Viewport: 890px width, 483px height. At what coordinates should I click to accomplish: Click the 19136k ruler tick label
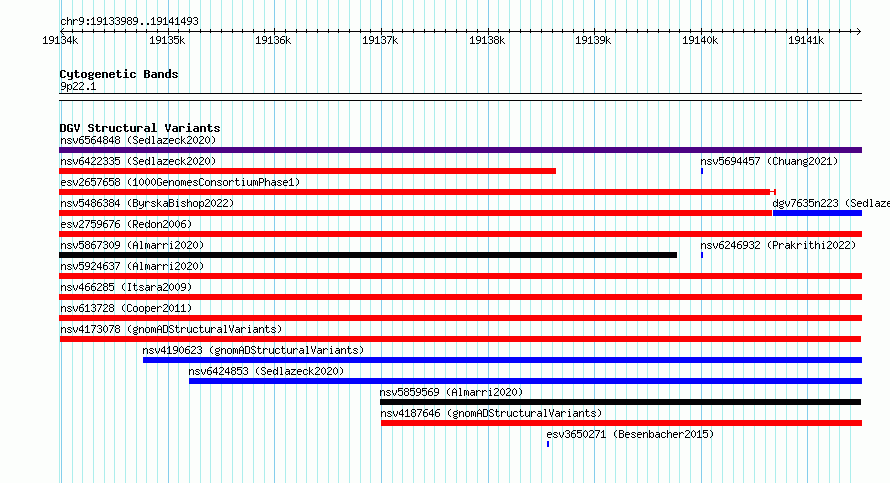tap(273, 40)
